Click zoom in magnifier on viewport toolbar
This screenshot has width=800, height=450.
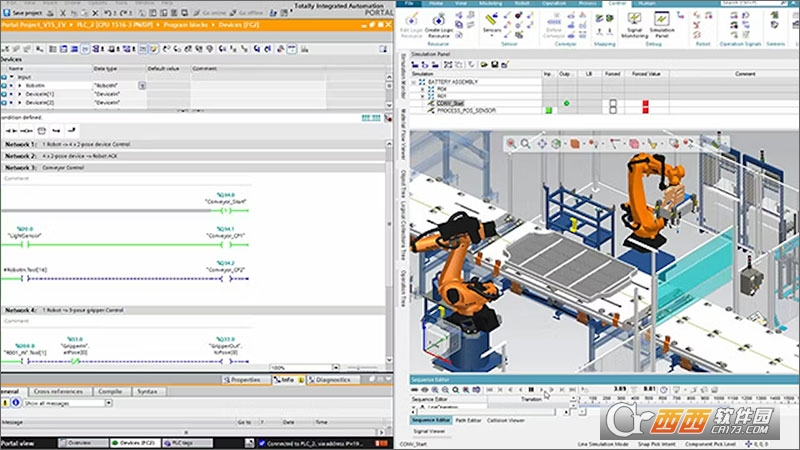coord(511,144)
